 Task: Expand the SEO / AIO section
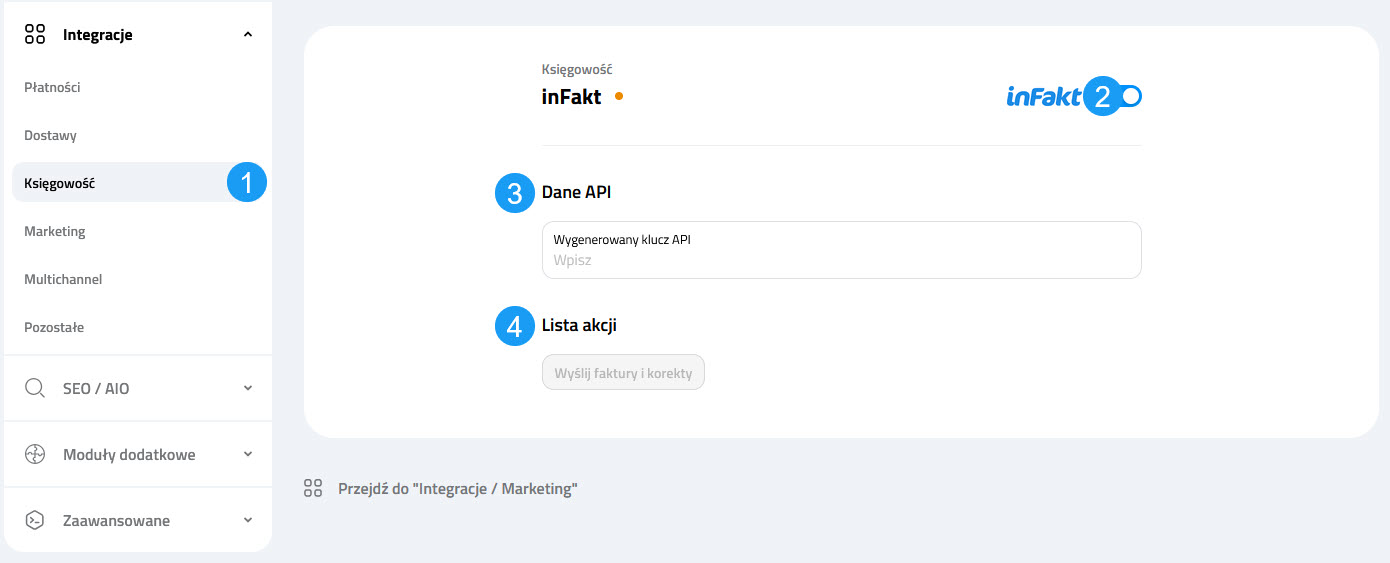(x=248, y=388)
